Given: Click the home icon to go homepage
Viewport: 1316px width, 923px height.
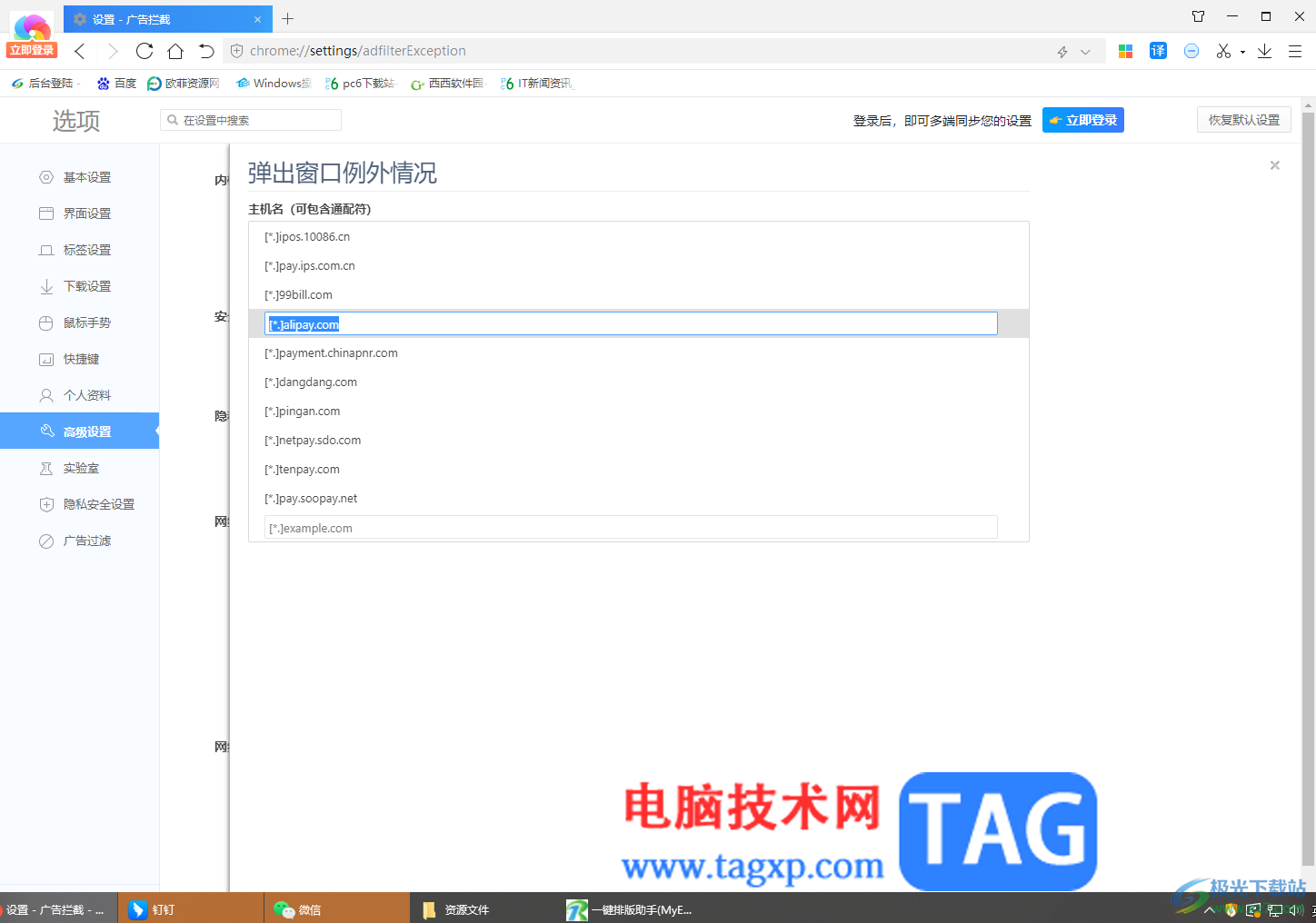Looking at the screenshot, I should 175,51.
